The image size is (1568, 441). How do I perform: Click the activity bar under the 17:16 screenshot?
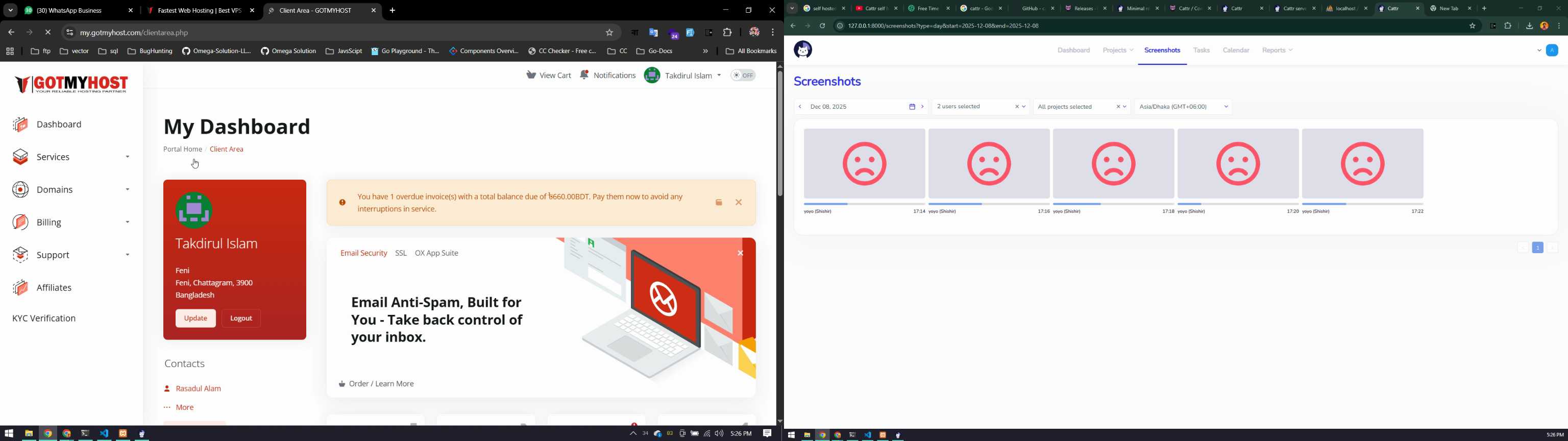pos(989,204)
